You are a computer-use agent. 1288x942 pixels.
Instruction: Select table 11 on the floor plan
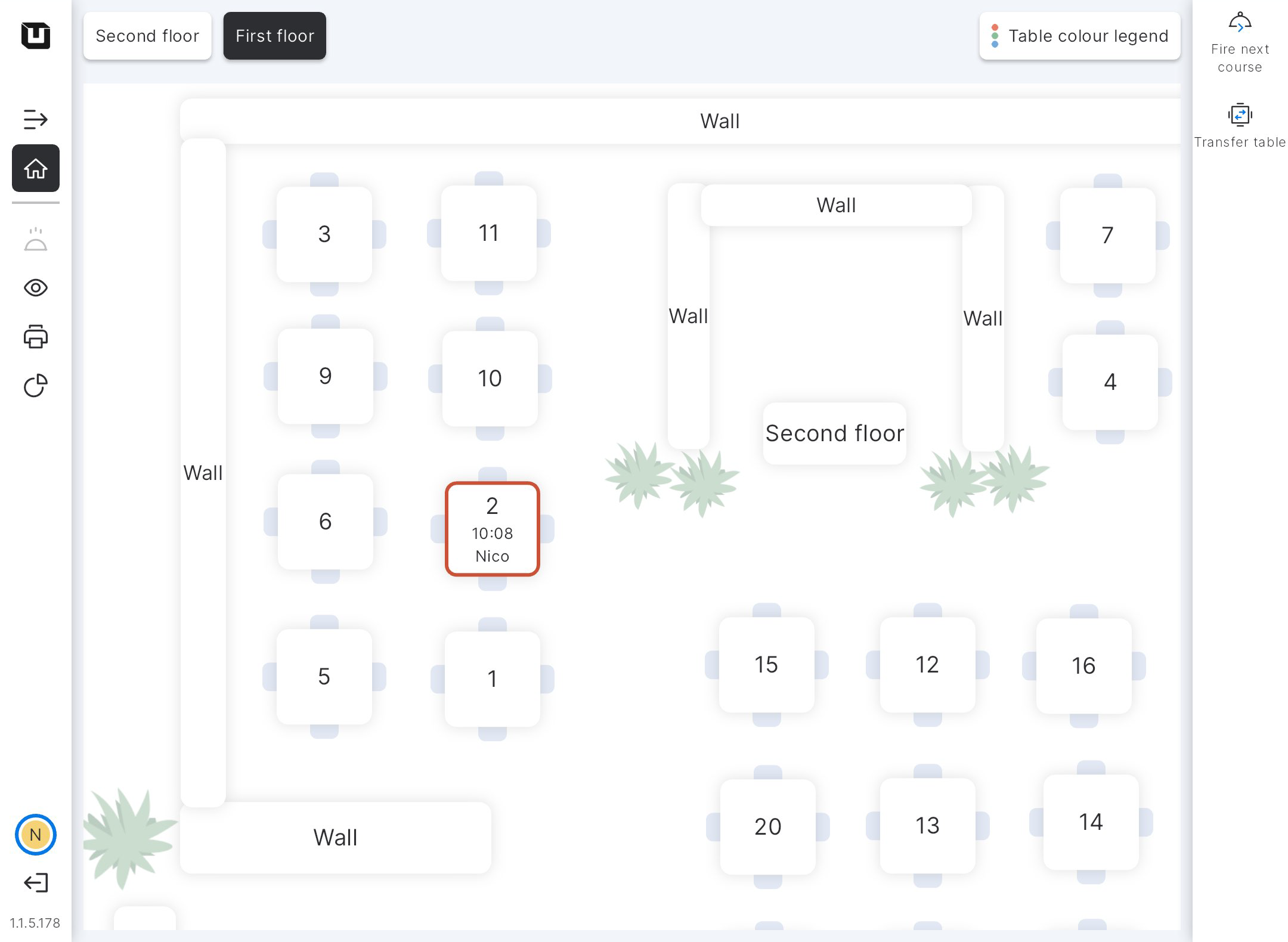coord(489,233)
